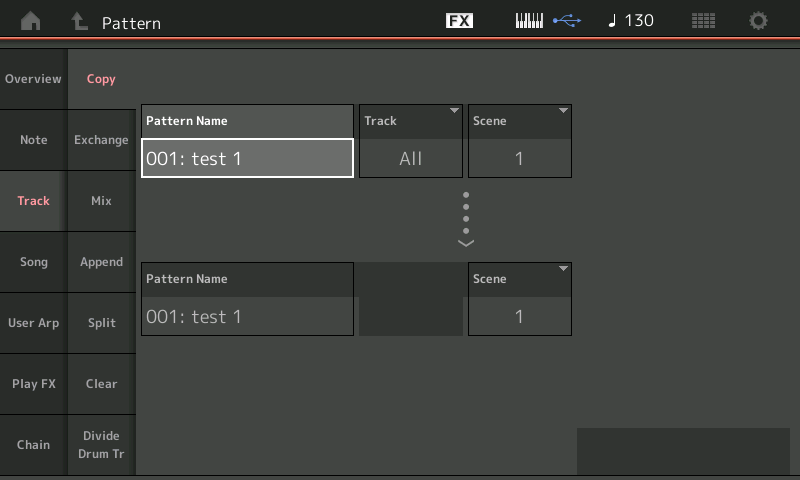
Task: Open the destination Scene dropdown
Action: click(519, 299)
